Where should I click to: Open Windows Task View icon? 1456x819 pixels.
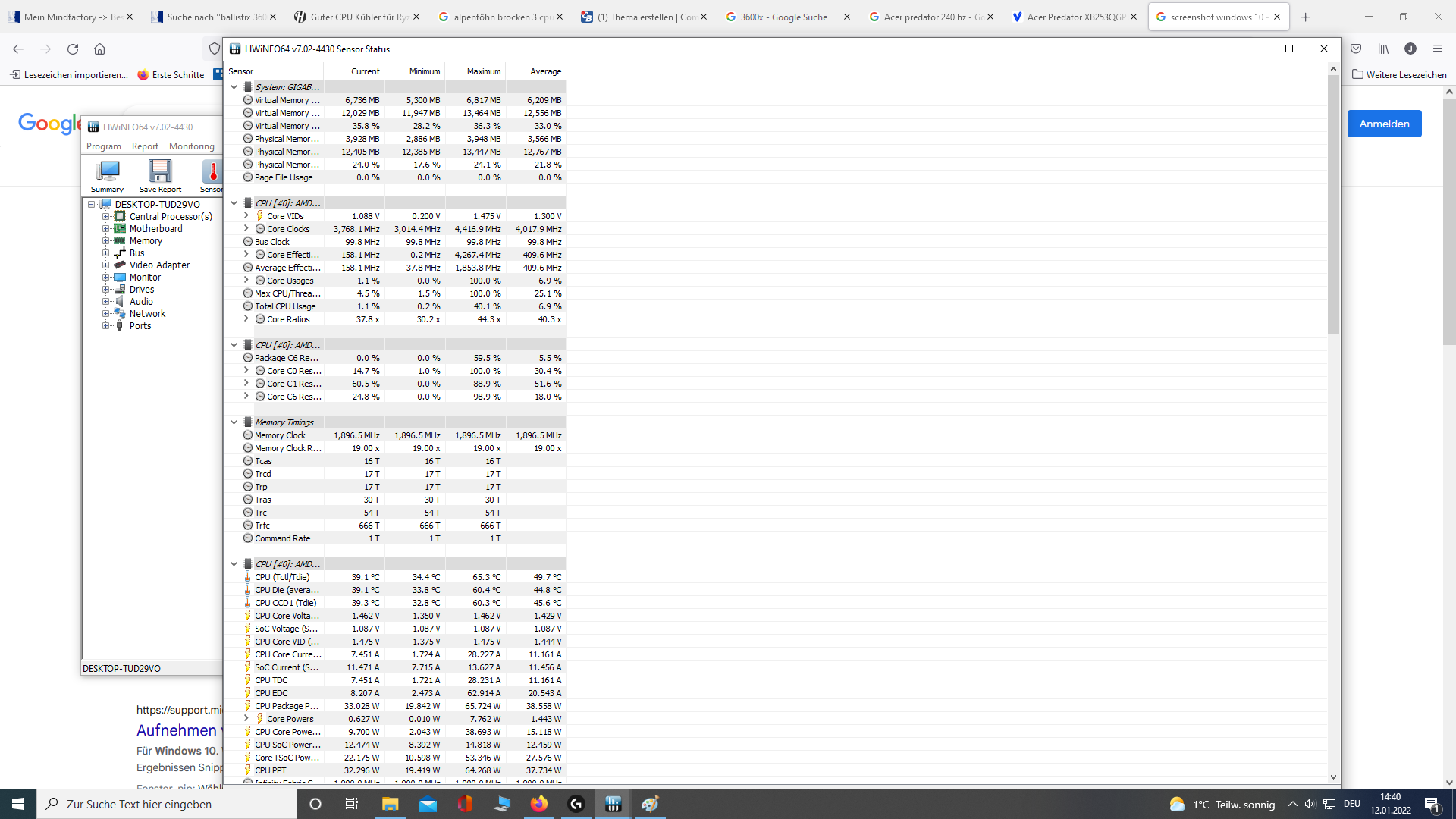pos(351,804)
